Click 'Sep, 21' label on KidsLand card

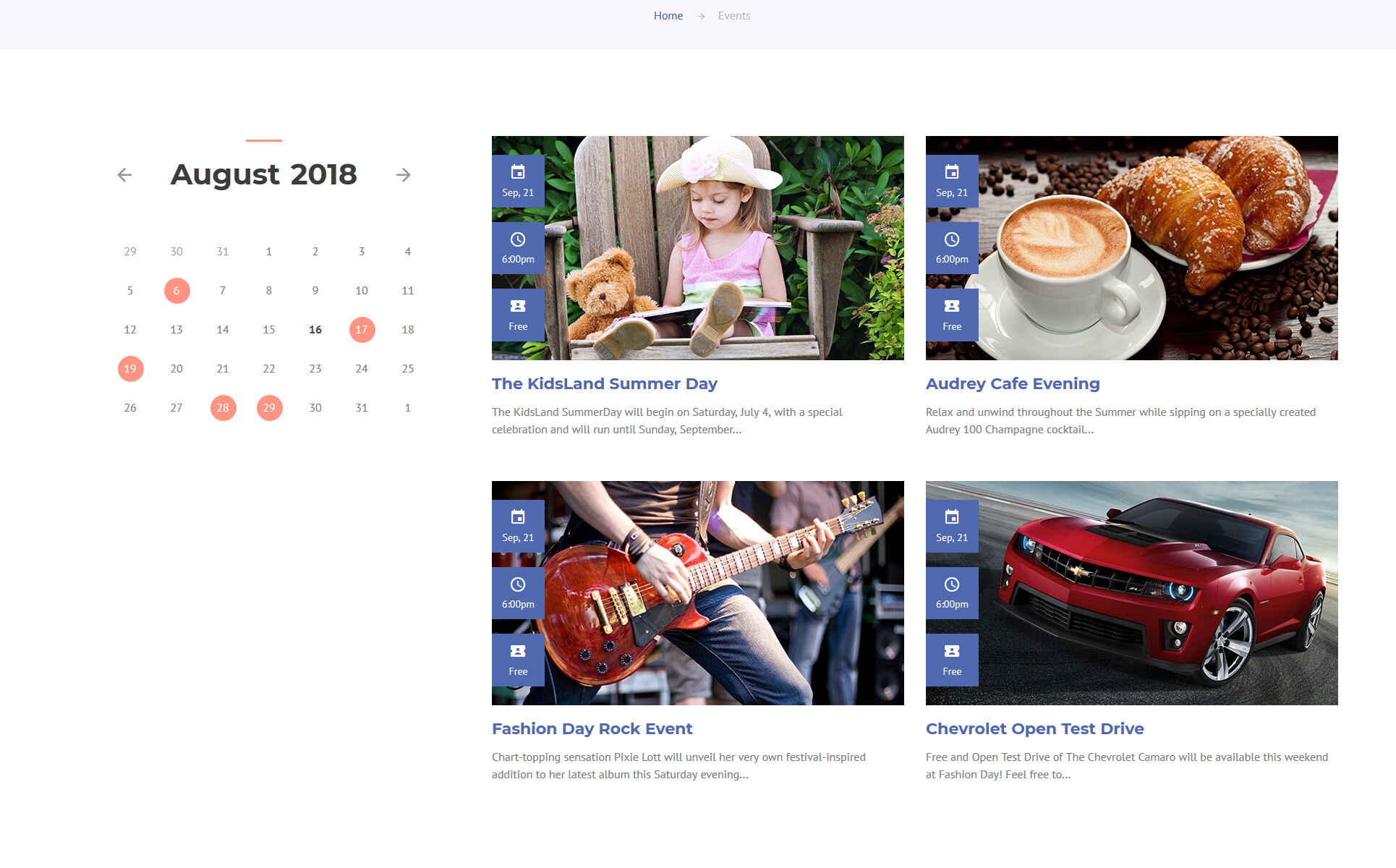[x=518, y=193]
